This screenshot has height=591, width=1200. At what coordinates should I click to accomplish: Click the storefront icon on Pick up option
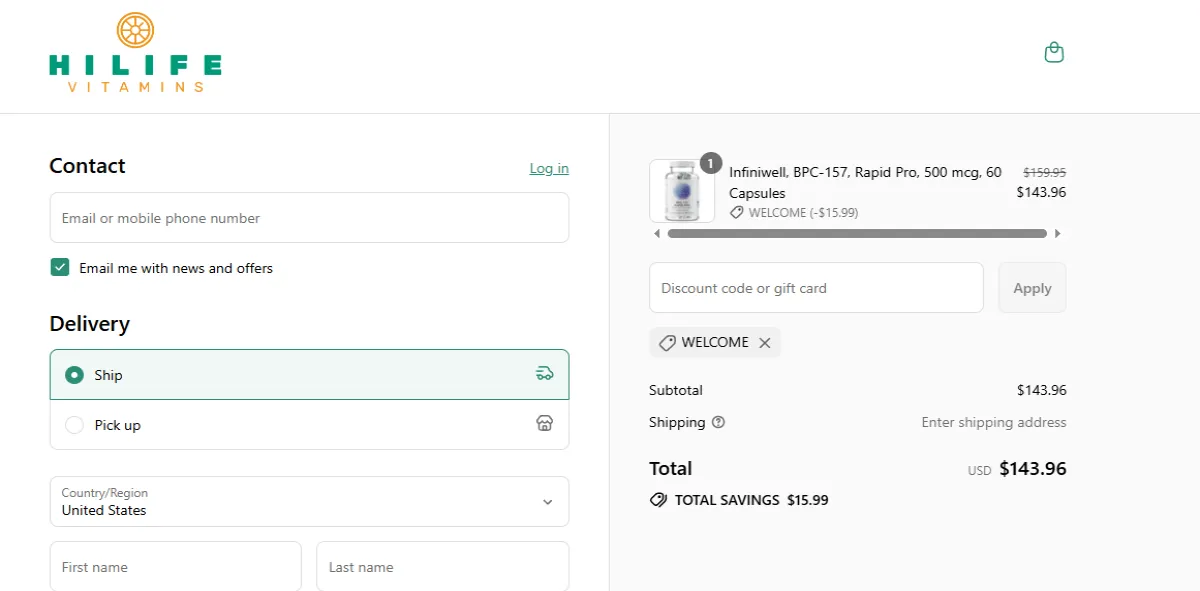(x=544, y=424)
